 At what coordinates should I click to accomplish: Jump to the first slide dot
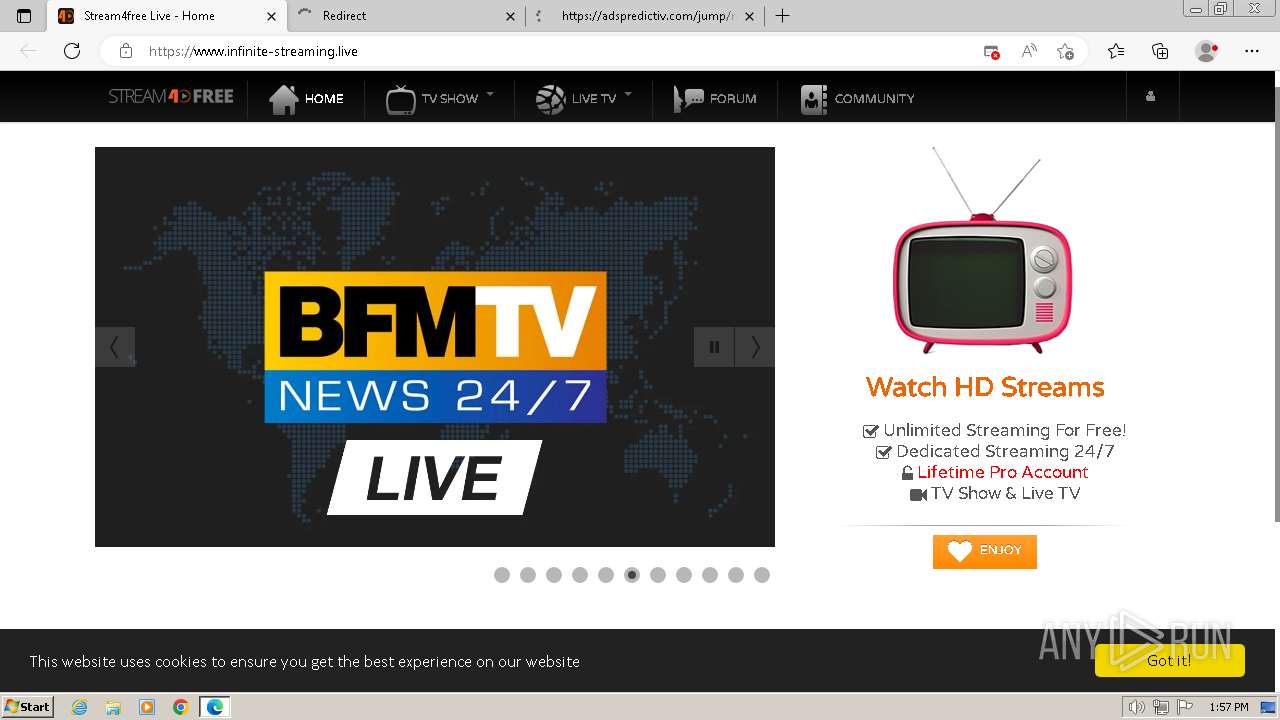click(502, 575)
